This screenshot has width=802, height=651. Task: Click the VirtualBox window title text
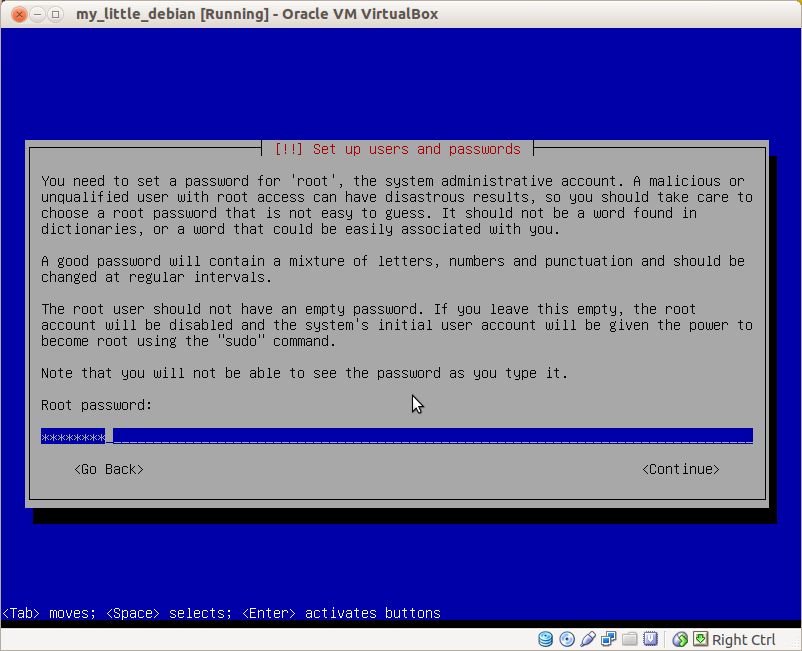coord(257,14)
